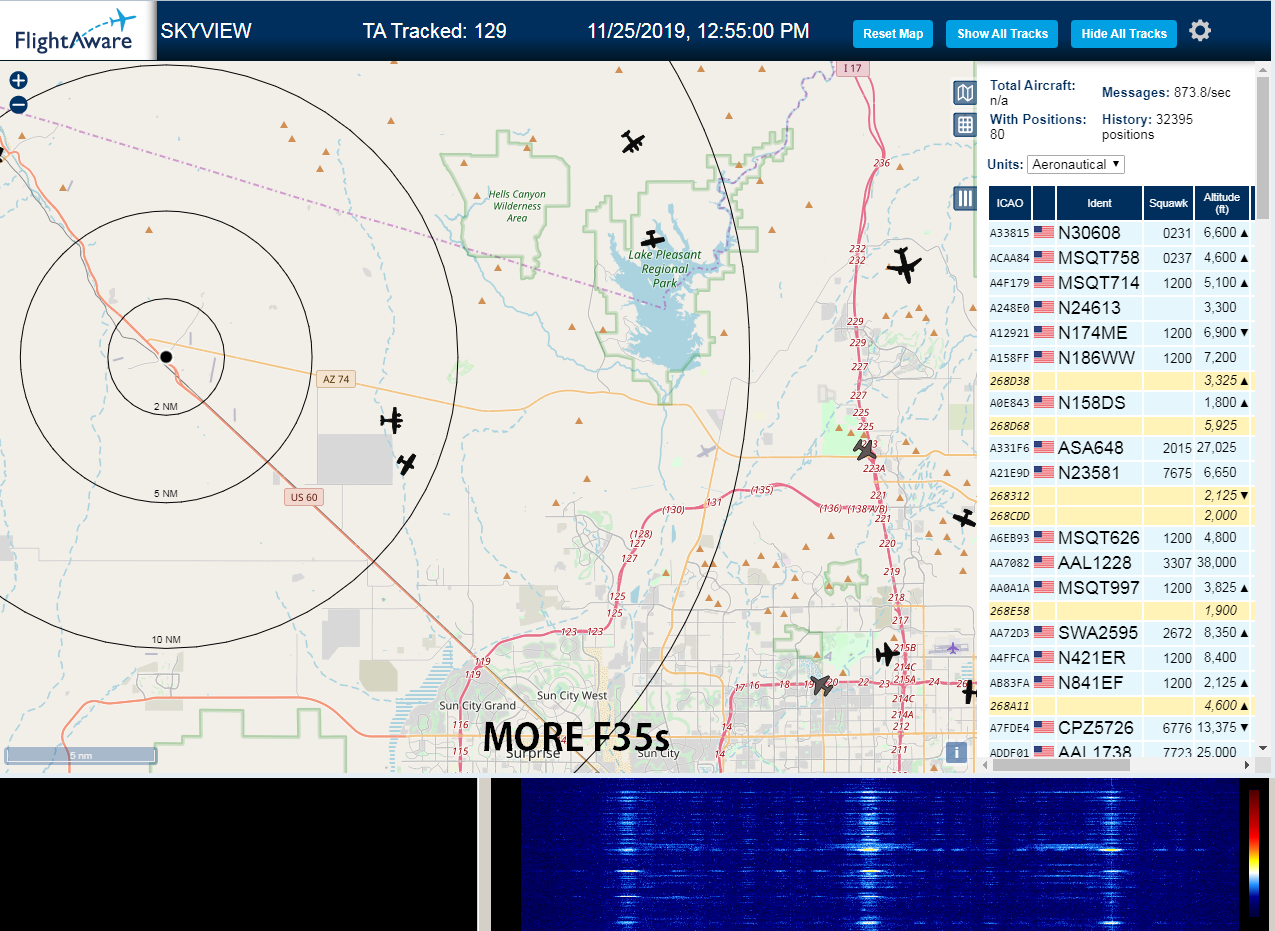Click the Reset Map button
Viewport: 1275px width, 931px height.
click(893, 33)
